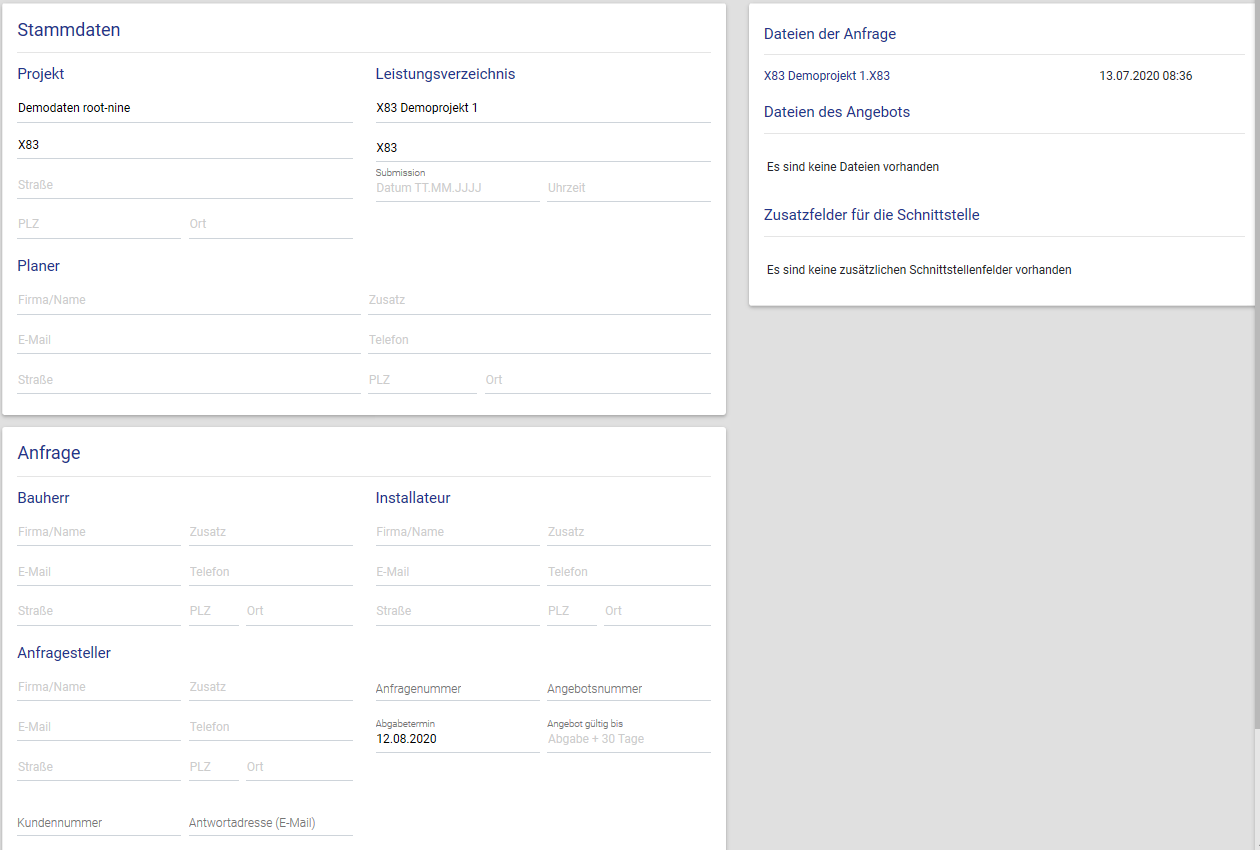The width and height of the screenshot is (1260, 850).
Task: Click the Anfragesteller Zusatz field
Action: coord(270,687)
